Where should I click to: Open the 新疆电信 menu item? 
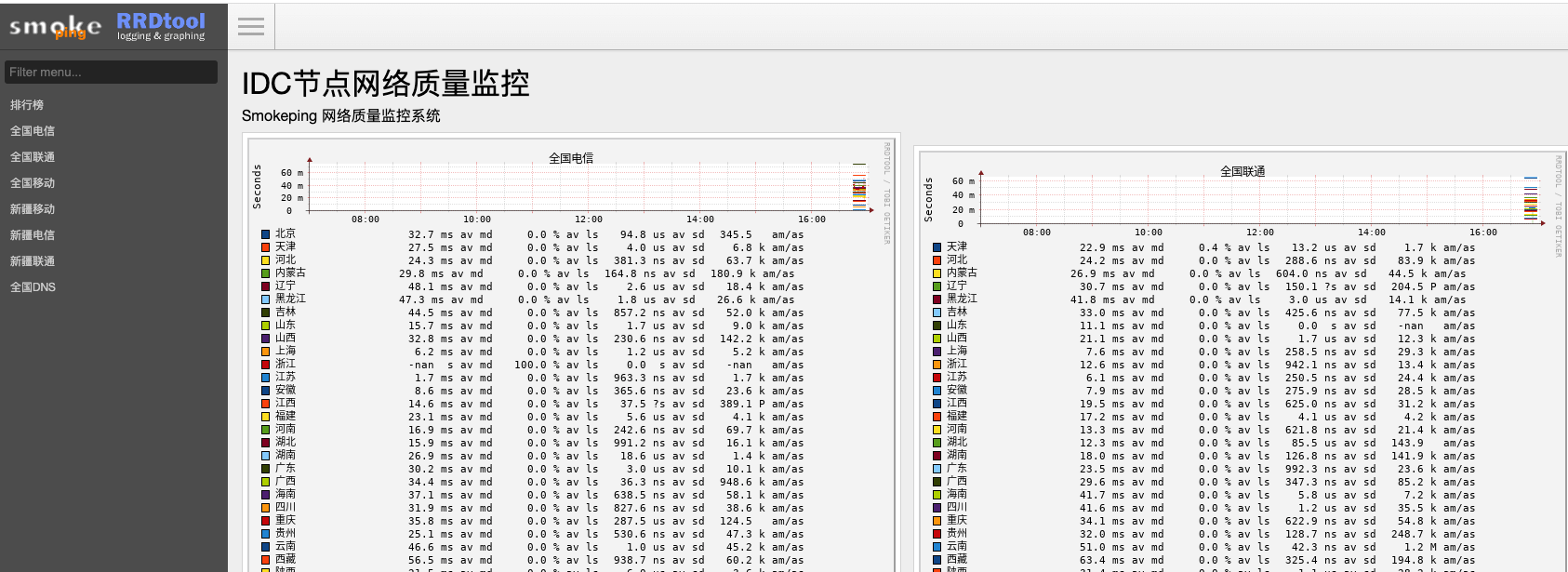(33, 235)
